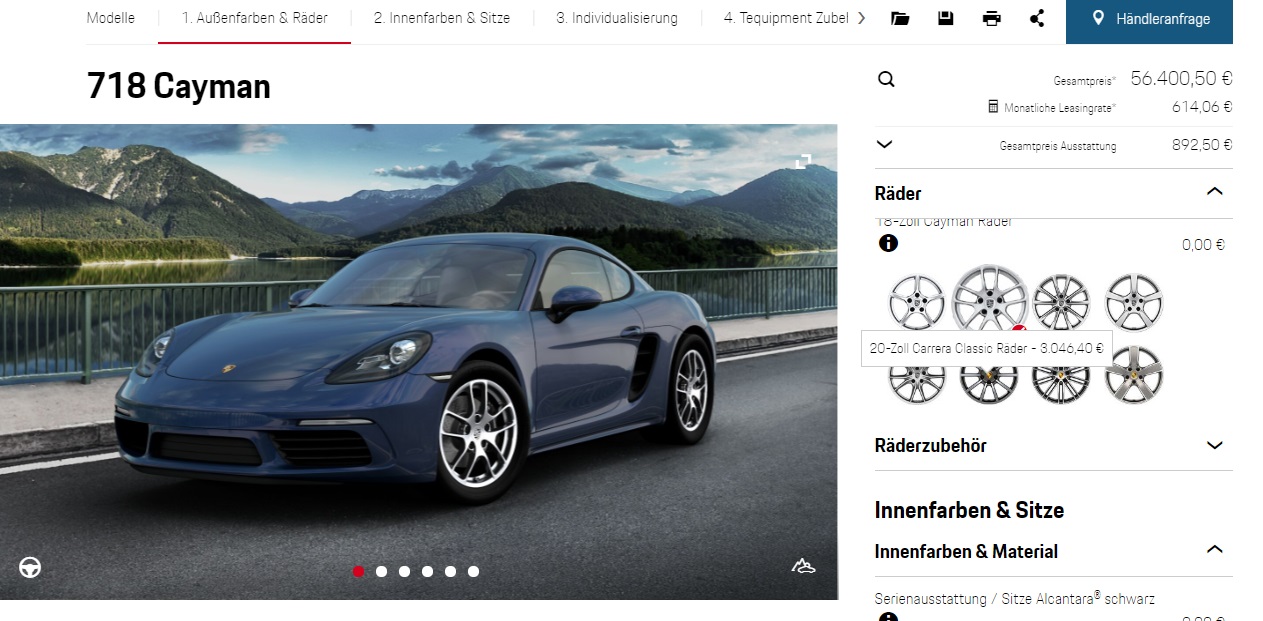Expand the Gesamtpreis Ausstattung price details chevron
1263x621 pixels.
click(x=884, y=144)
